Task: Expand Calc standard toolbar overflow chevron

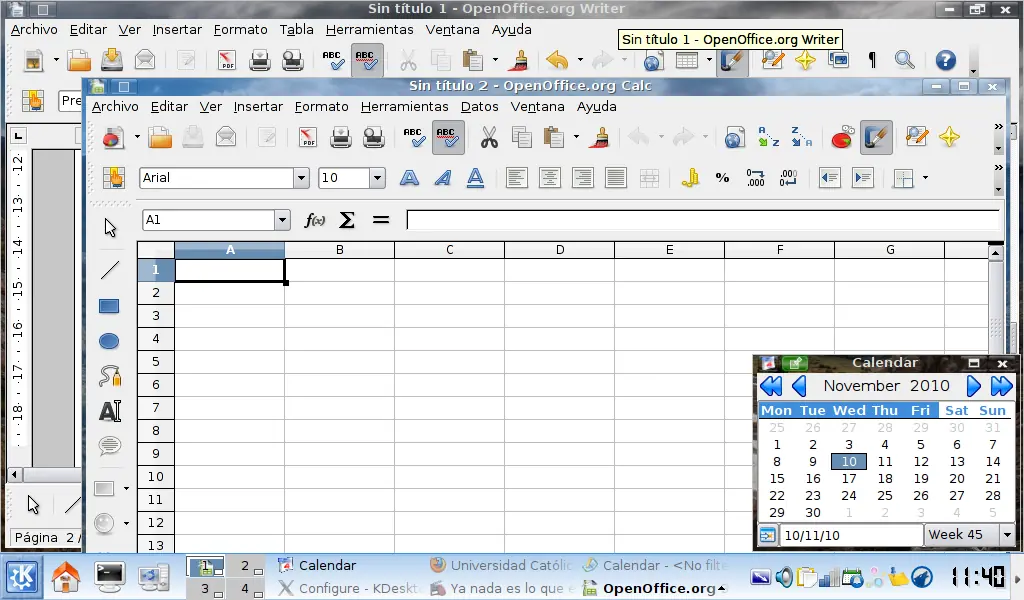Action: [998, 127]
